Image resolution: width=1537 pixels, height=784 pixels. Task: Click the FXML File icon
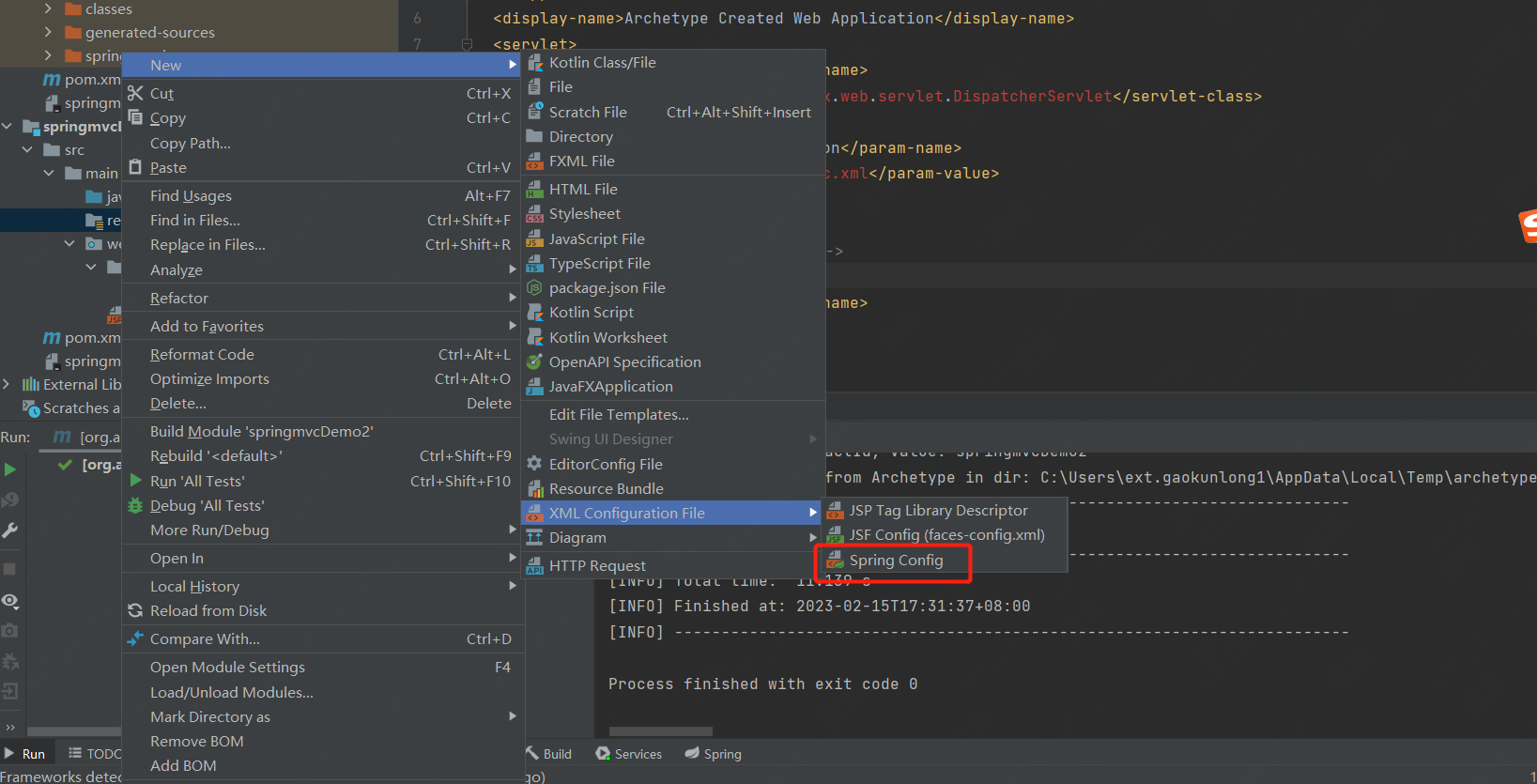[x=535, y=161]
